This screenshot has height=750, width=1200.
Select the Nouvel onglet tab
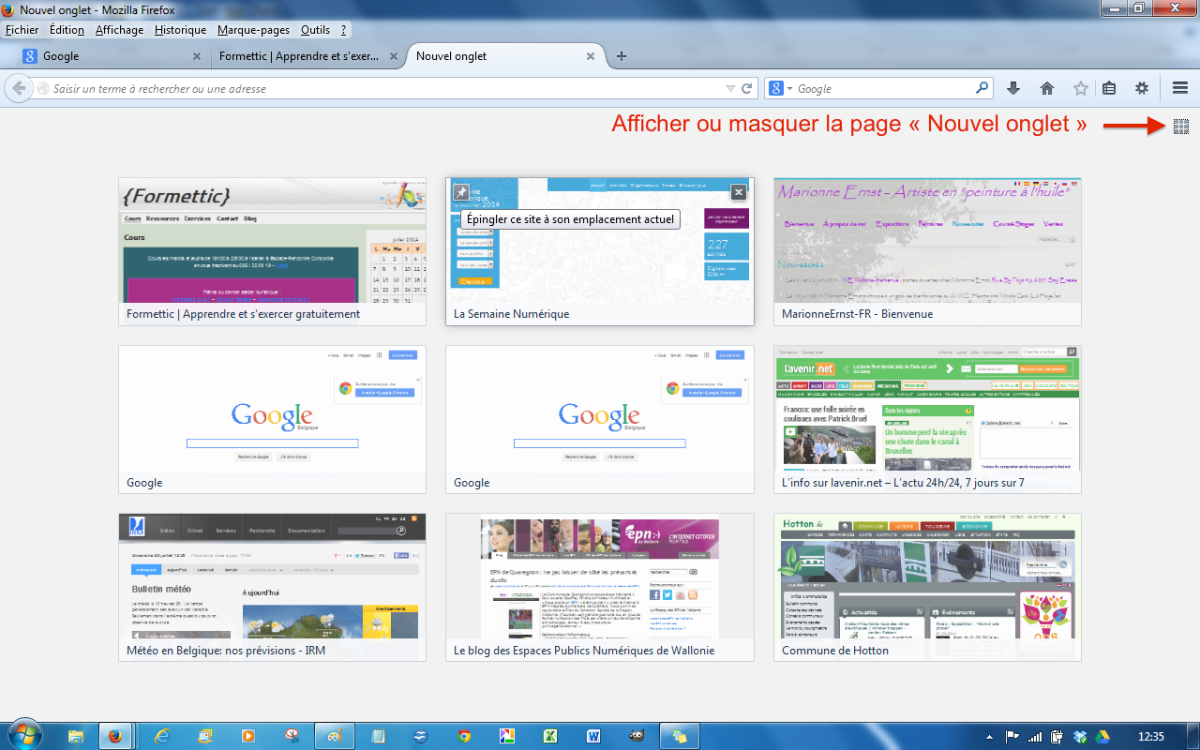point(506,57)
